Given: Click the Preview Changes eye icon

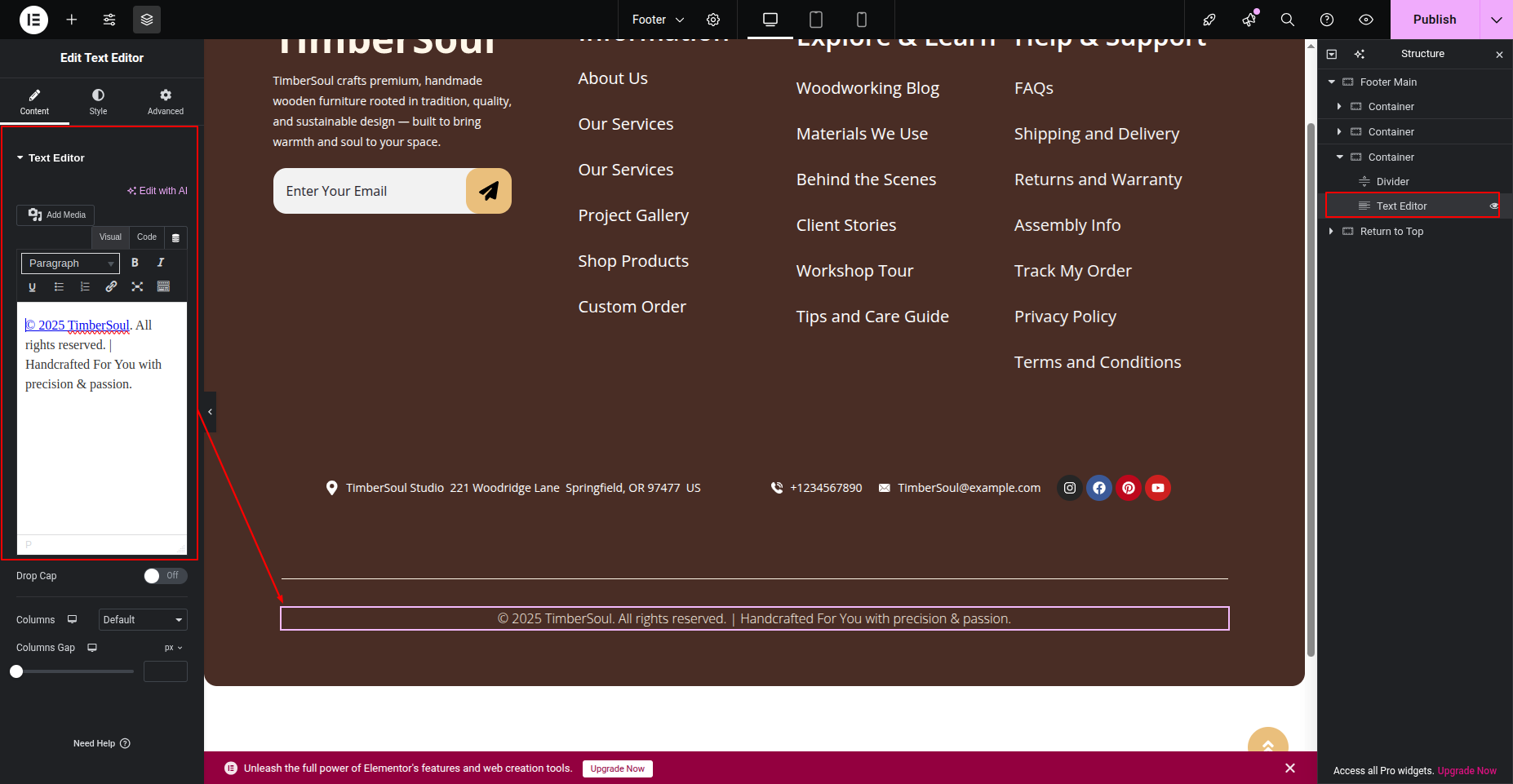Looking at the screenshot, I should (1366, 20).
